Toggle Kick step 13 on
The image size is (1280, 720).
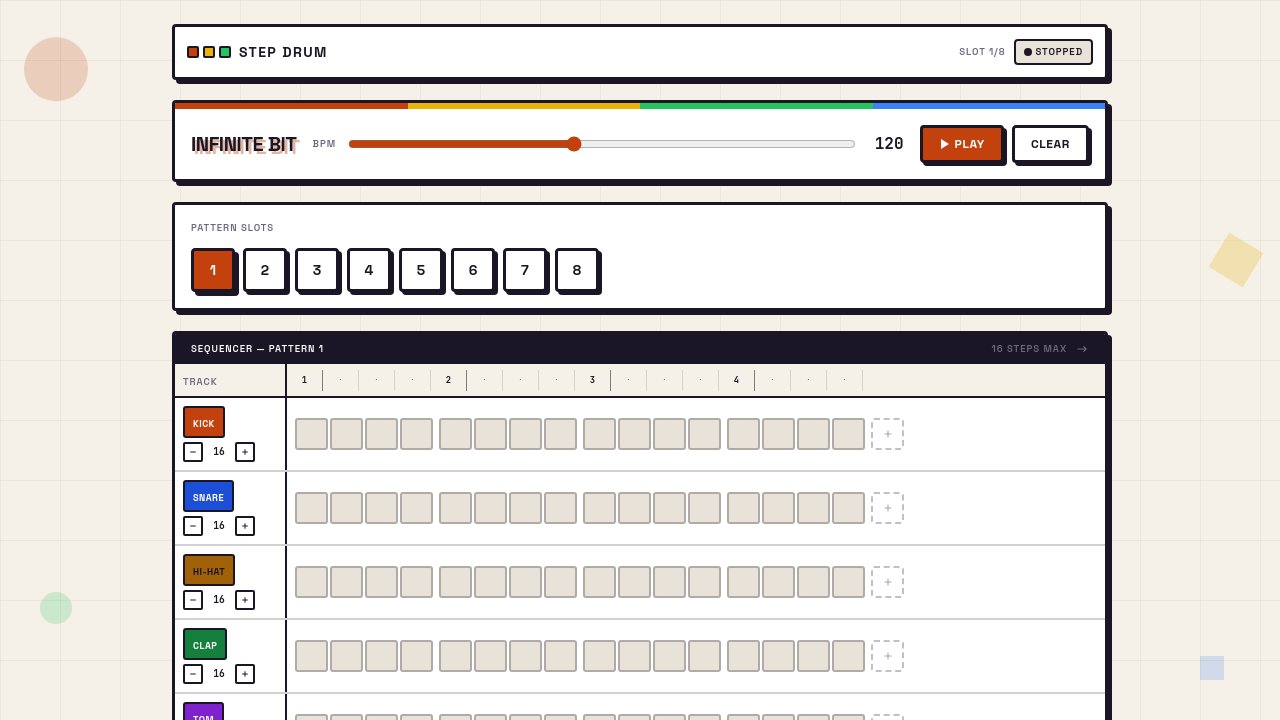[x=743, y=434]
